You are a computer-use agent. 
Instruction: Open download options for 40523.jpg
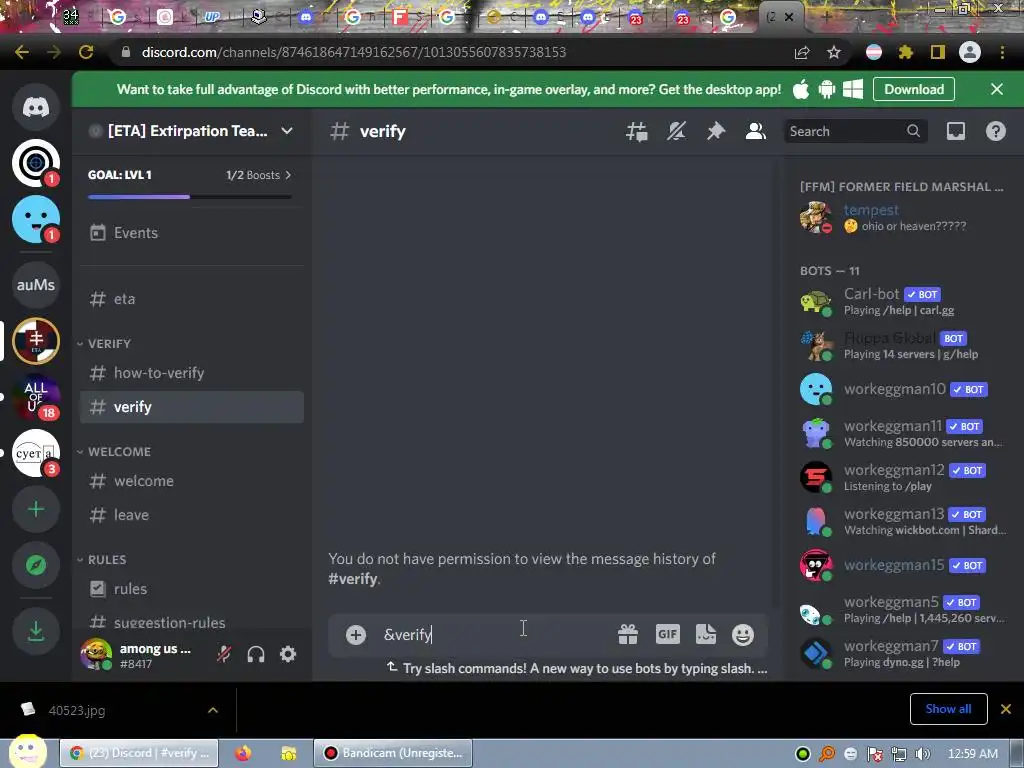coord(213,710)
